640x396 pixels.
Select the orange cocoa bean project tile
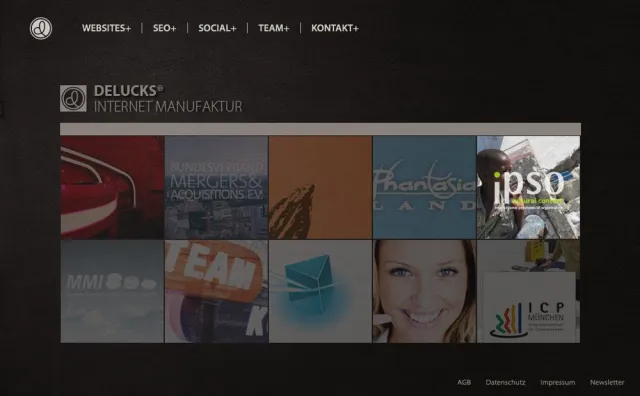(320, 187)
